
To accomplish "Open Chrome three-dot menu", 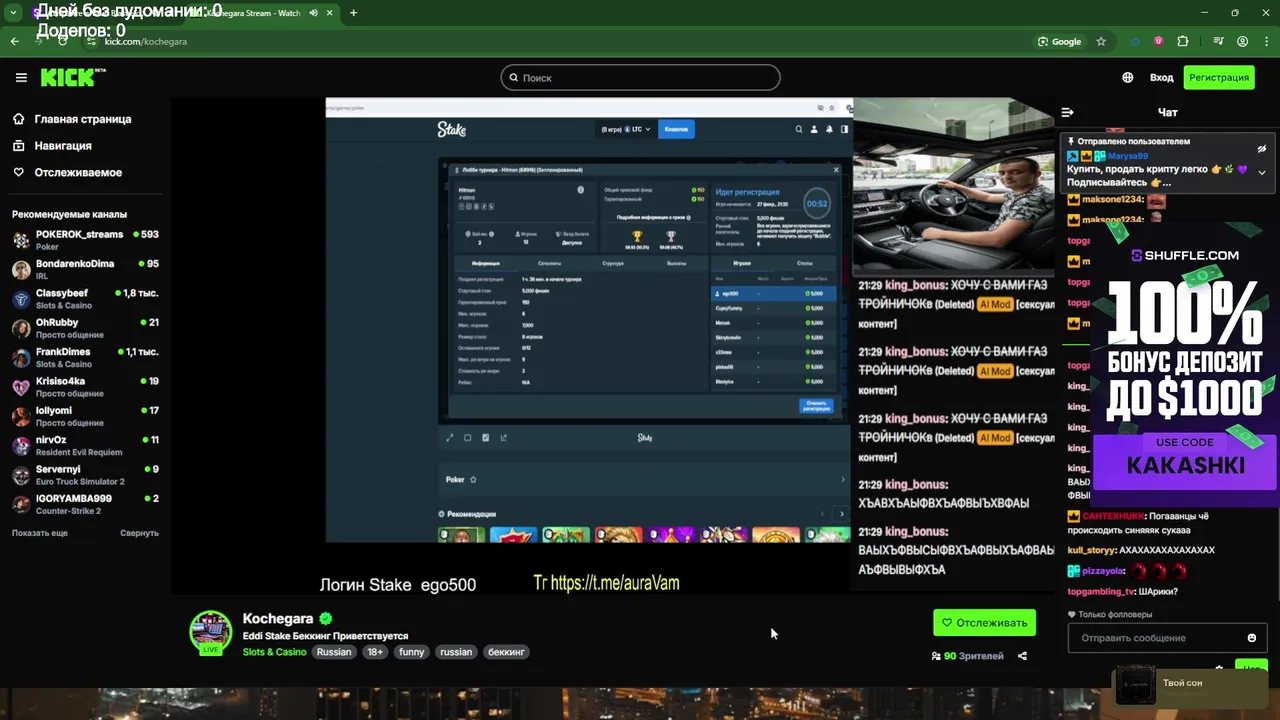I will pos(1266,41).
